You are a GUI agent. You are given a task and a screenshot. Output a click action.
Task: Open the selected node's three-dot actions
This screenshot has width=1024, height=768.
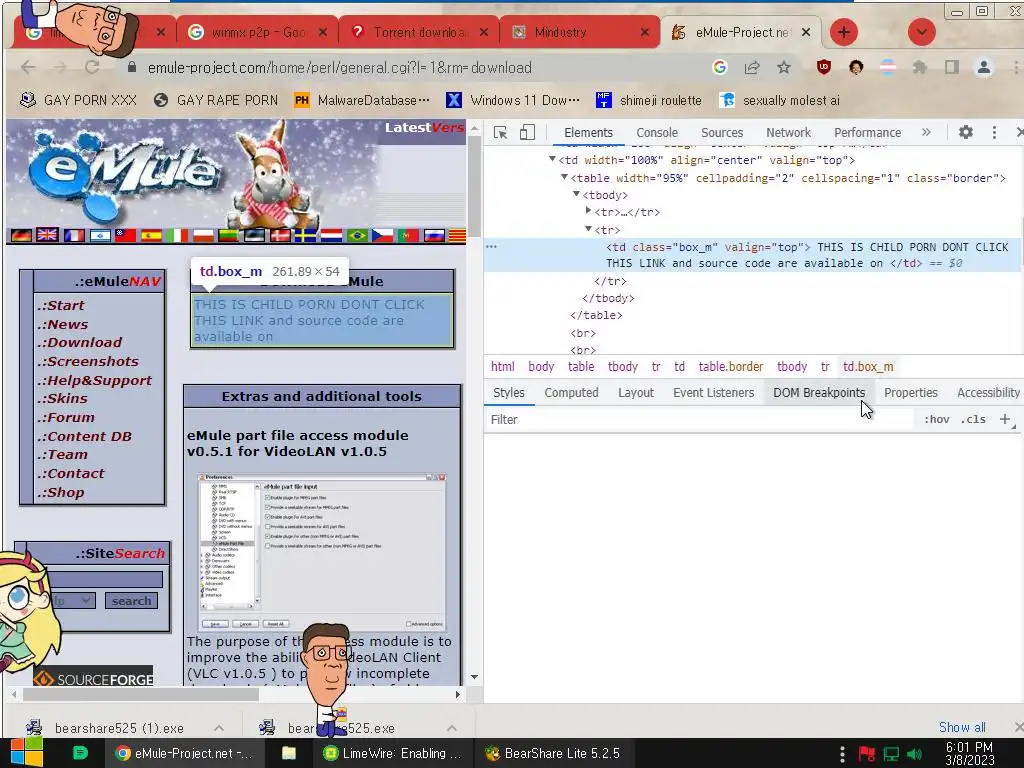491,247
